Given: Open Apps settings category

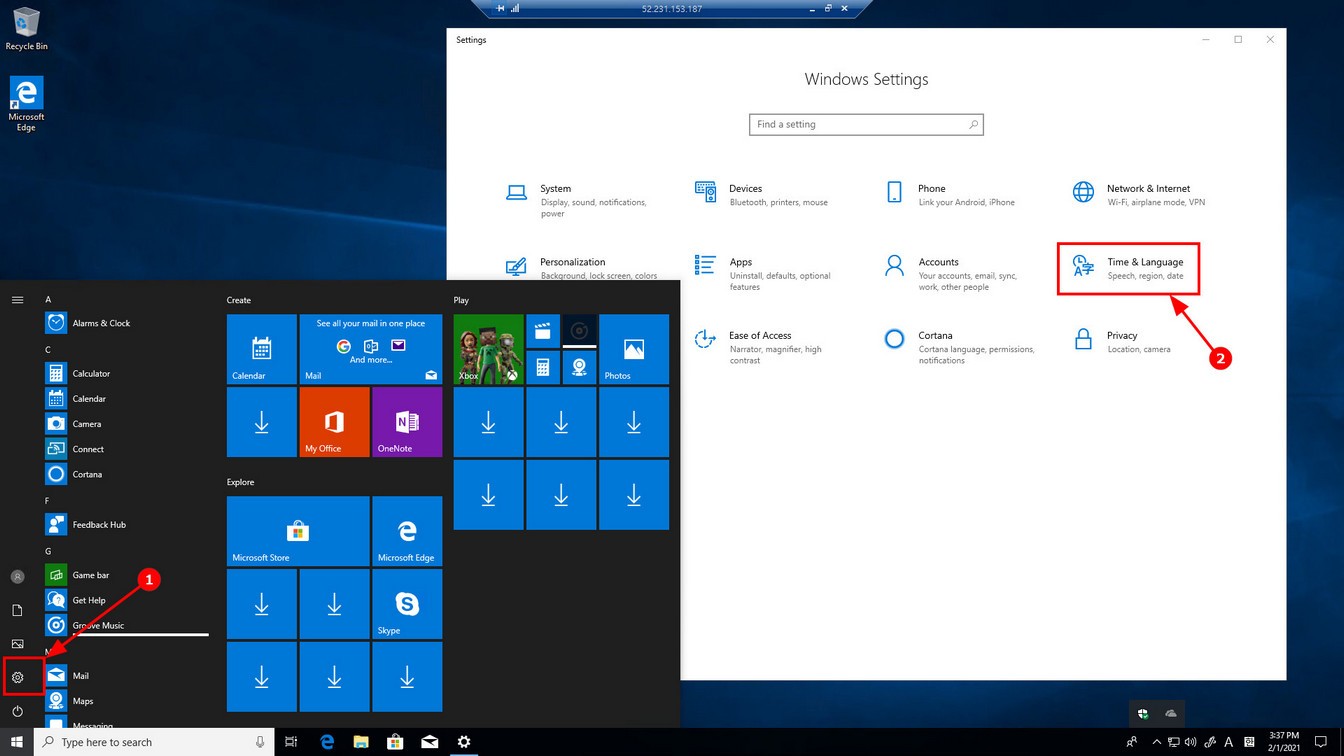Looking at the screenshot, I should 765,274.
